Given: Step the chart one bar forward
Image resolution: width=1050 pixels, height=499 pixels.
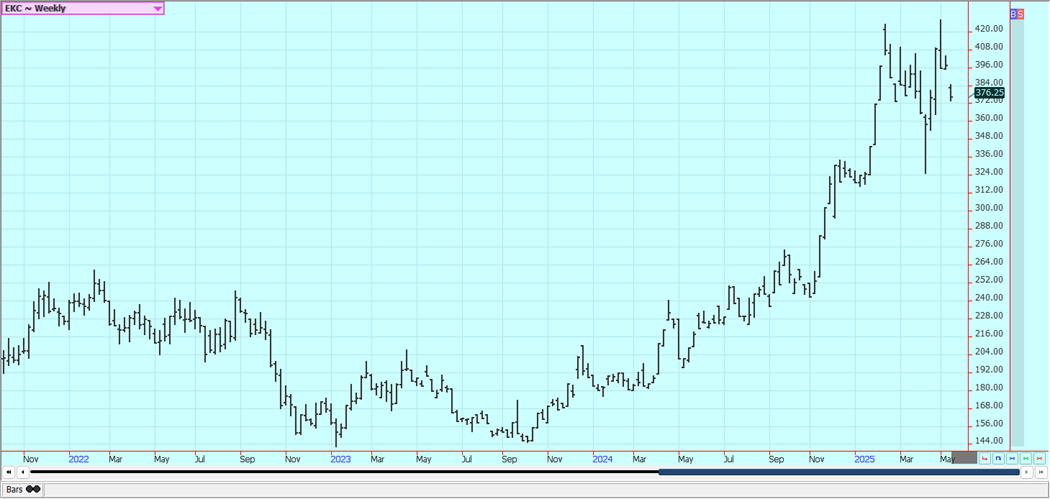Looking at the screenshot, I should click(1027, 472).
